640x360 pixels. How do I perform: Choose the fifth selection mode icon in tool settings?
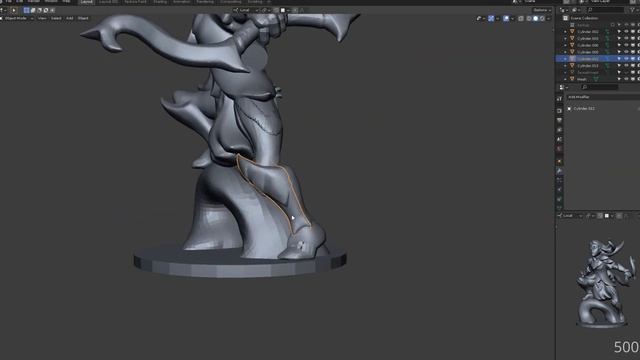click(x=52, y=10)
